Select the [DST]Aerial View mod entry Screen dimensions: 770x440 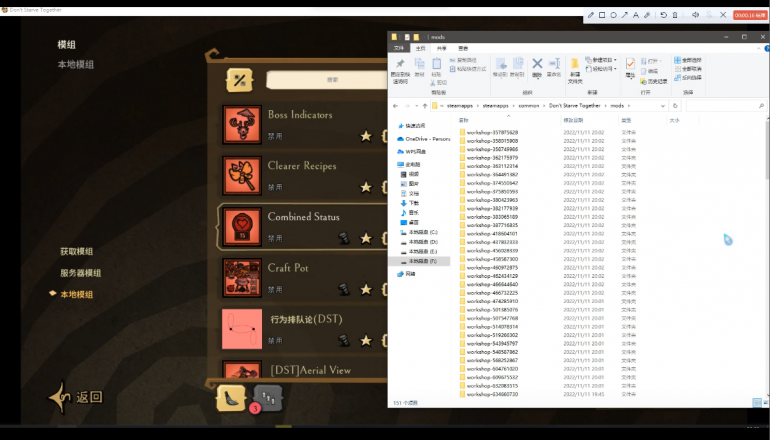pyautogui.click(x=303, y=369)
